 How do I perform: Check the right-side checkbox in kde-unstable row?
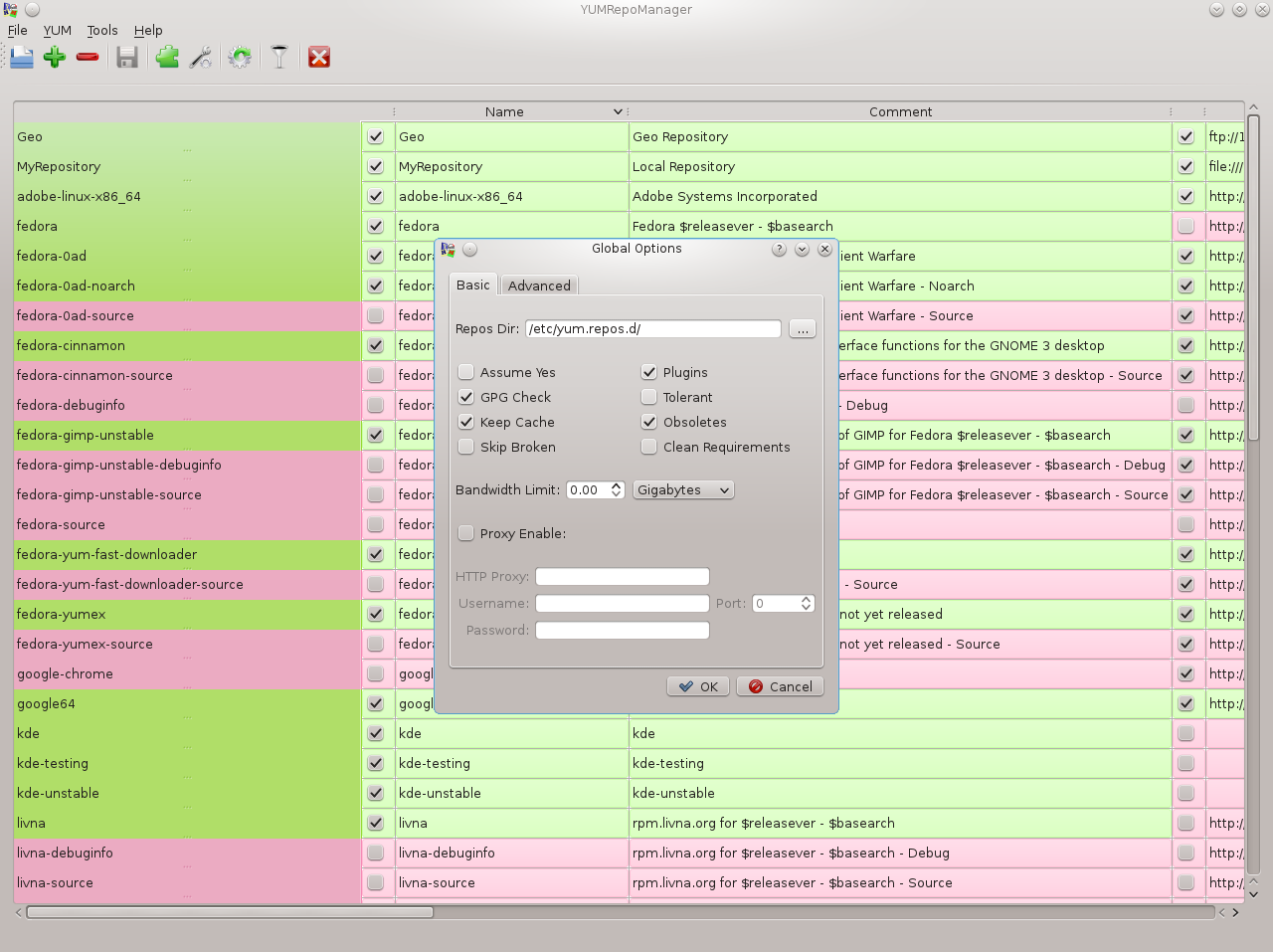point(1185,793)
